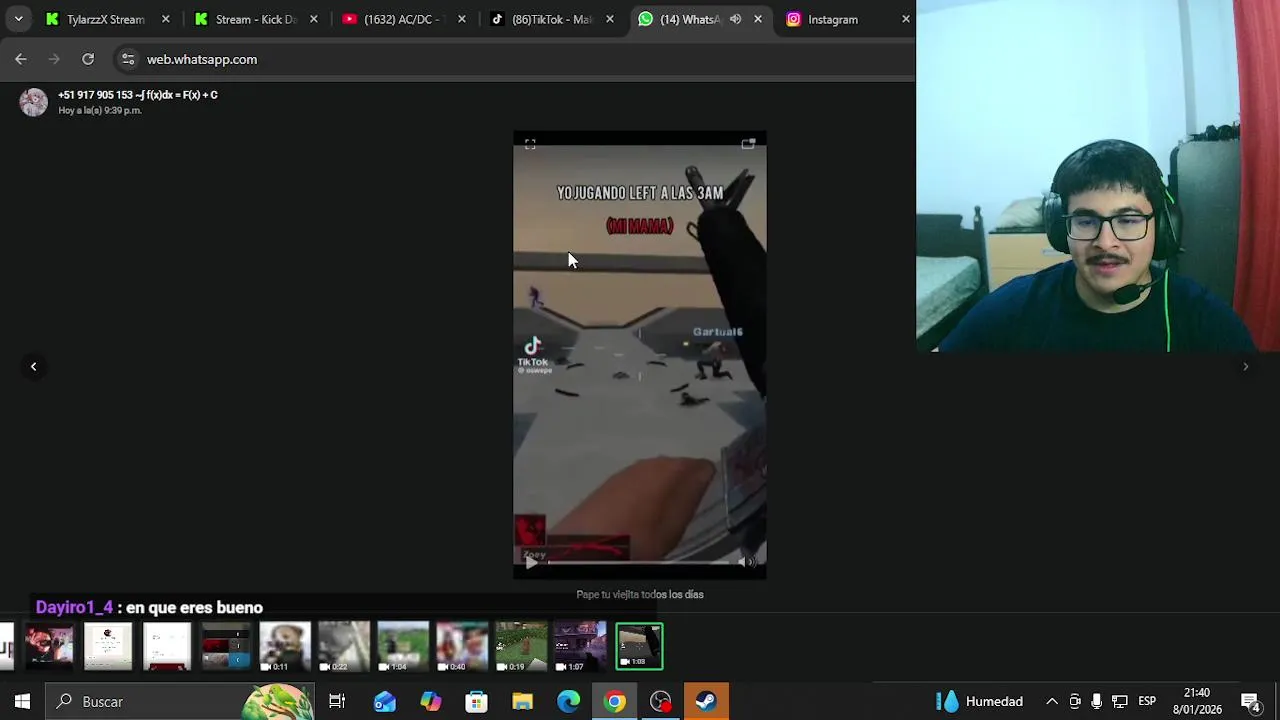
Task: Open File Explorer from the taskbar
Action: (x=522, y=702)
